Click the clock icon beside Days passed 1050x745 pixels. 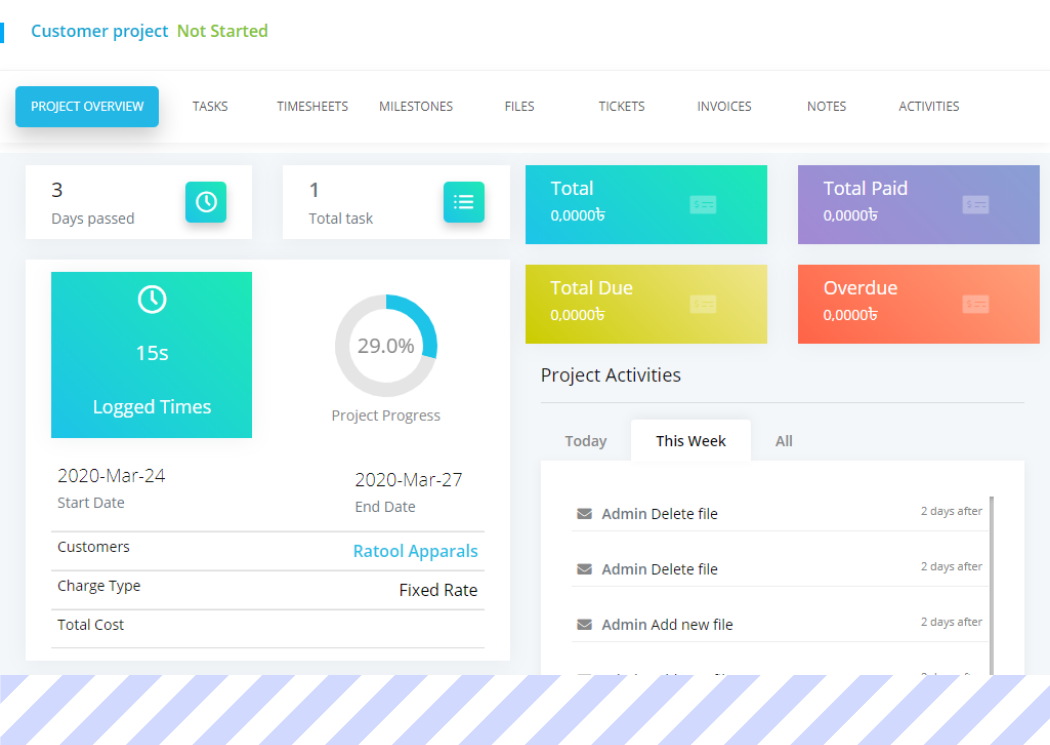(x=206, y=202)
